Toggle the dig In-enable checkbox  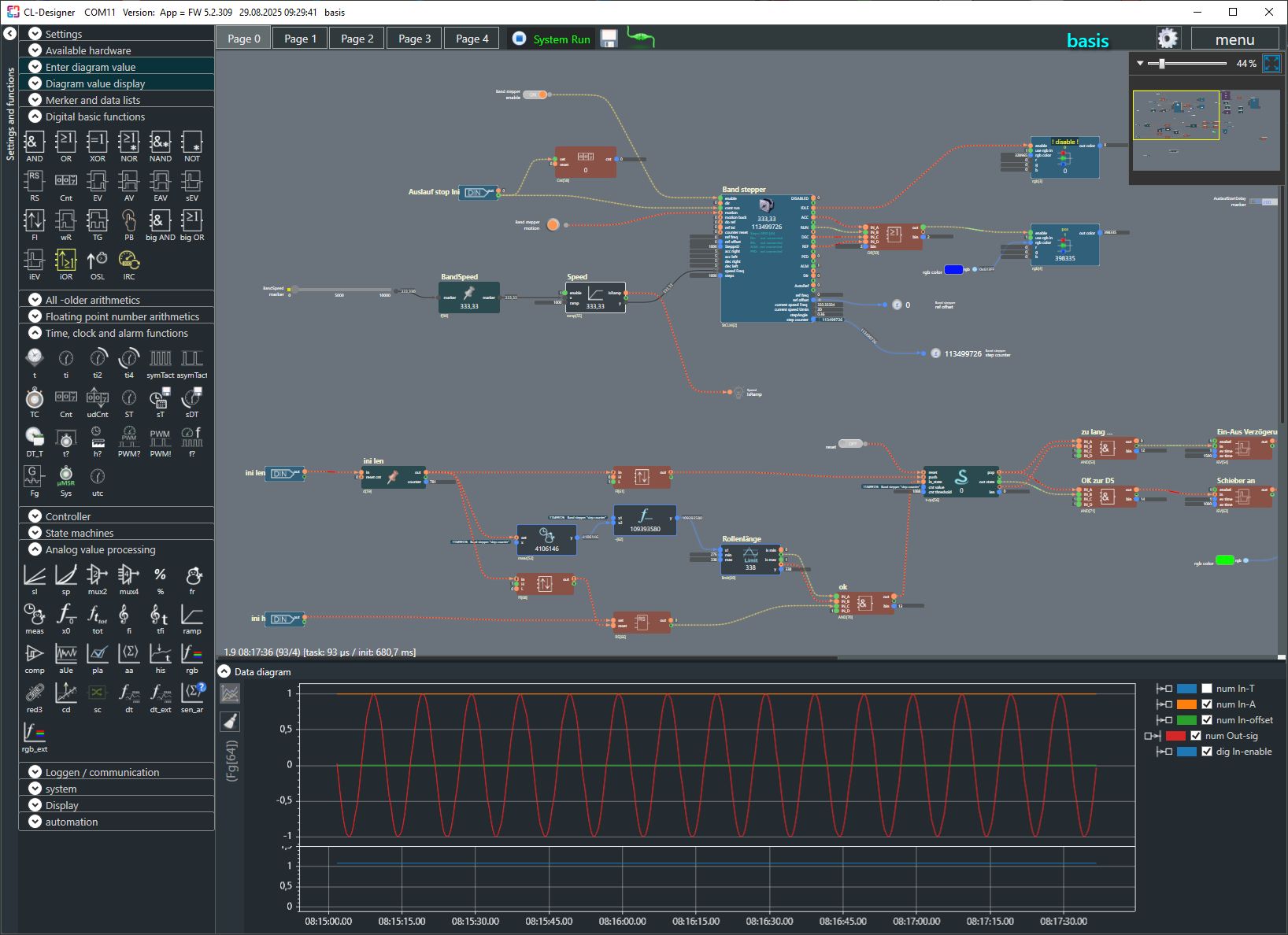1206,752
